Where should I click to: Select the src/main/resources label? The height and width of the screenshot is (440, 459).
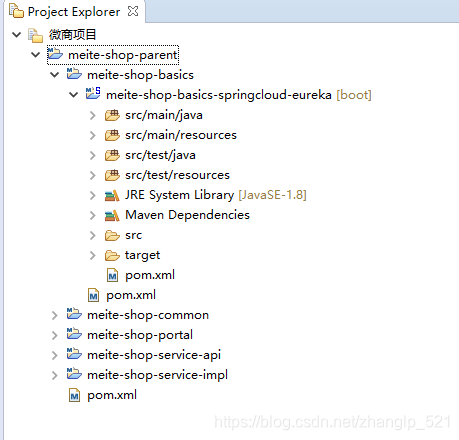(181, 135)
